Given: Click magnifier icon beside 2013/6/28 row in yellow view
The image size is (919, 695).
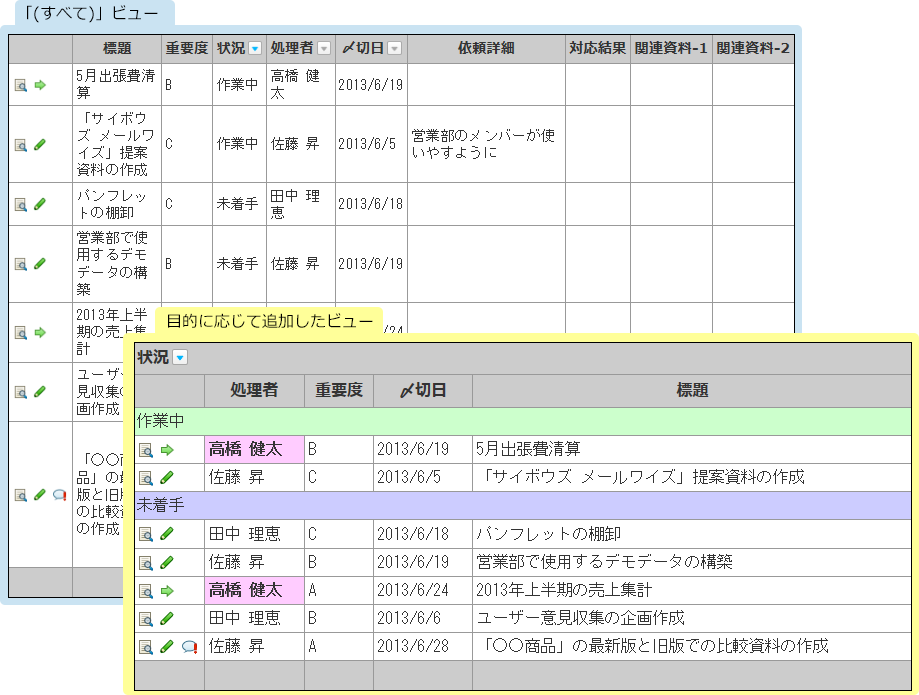Looking at the screenshot, I should coord(146,647).
